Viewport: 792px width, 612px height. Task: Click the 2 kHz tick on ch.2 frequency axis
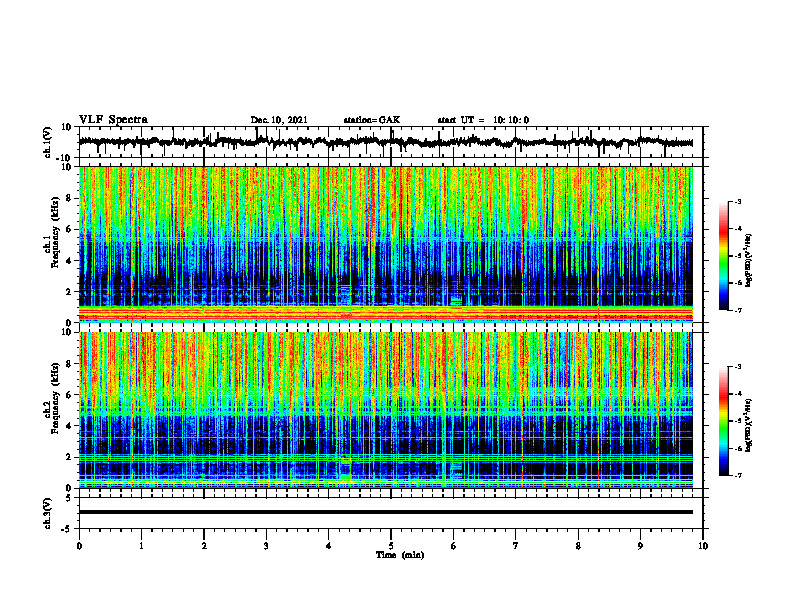(70, 457)
